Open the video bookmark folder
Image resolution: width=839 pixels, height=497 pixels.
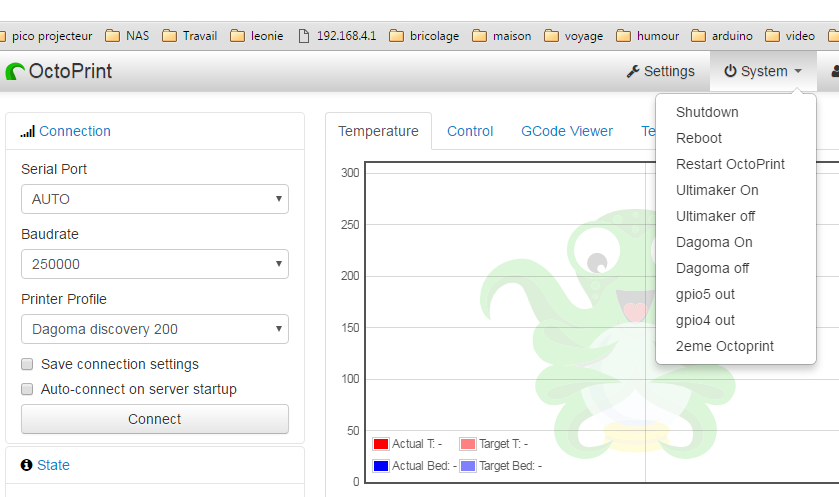[790, 36]
